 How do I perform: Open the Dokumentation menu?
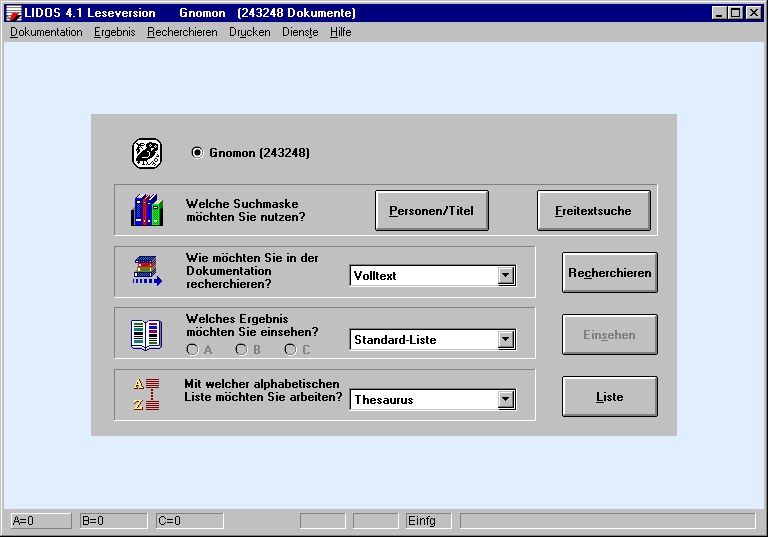(x=46, y=32)
